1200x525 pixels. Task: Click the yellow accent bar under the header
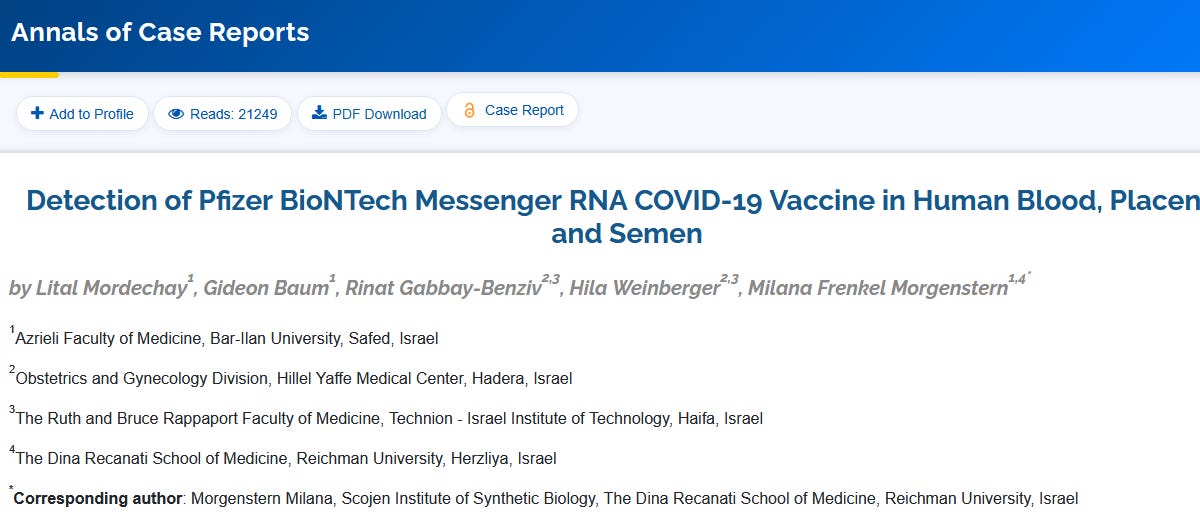29,74
